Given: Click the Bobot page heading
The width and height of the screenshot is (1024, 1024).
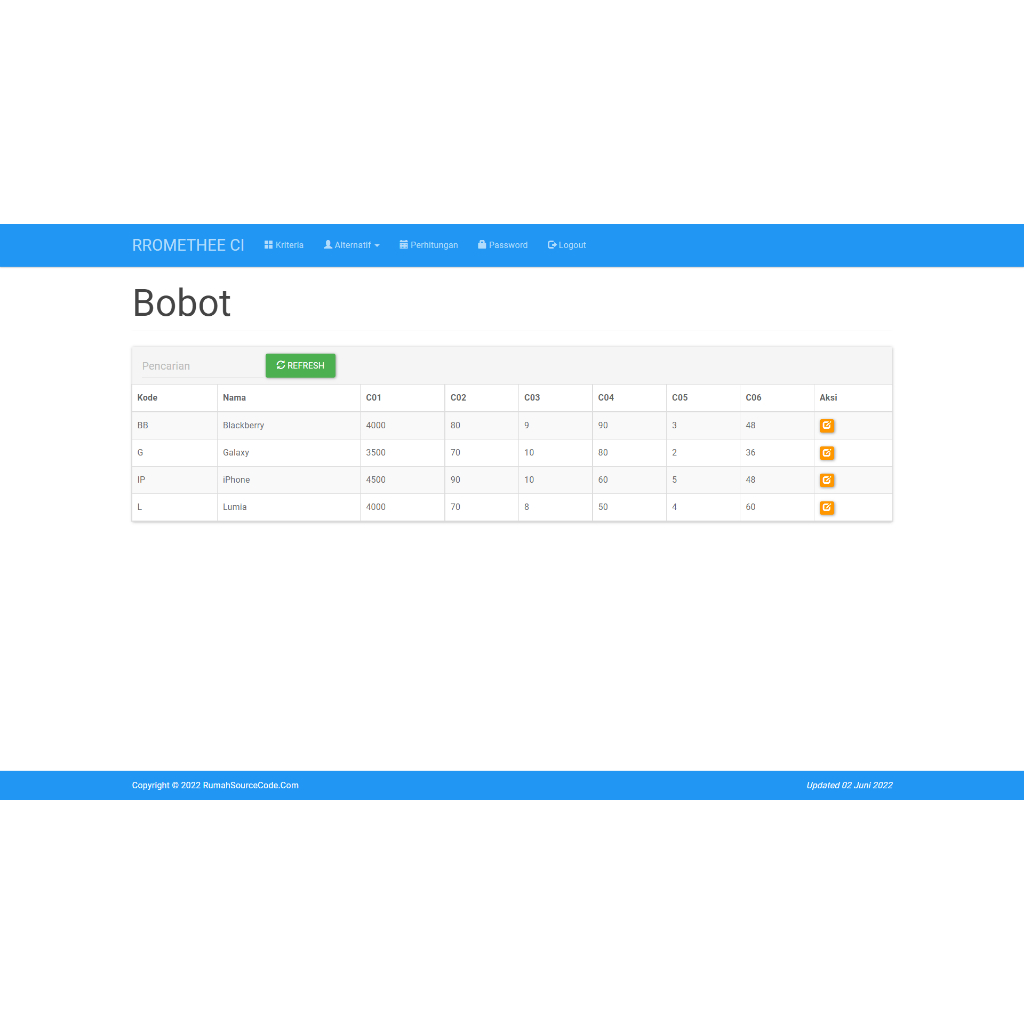Looking at the screenshot, I should (x=182, y=303).
